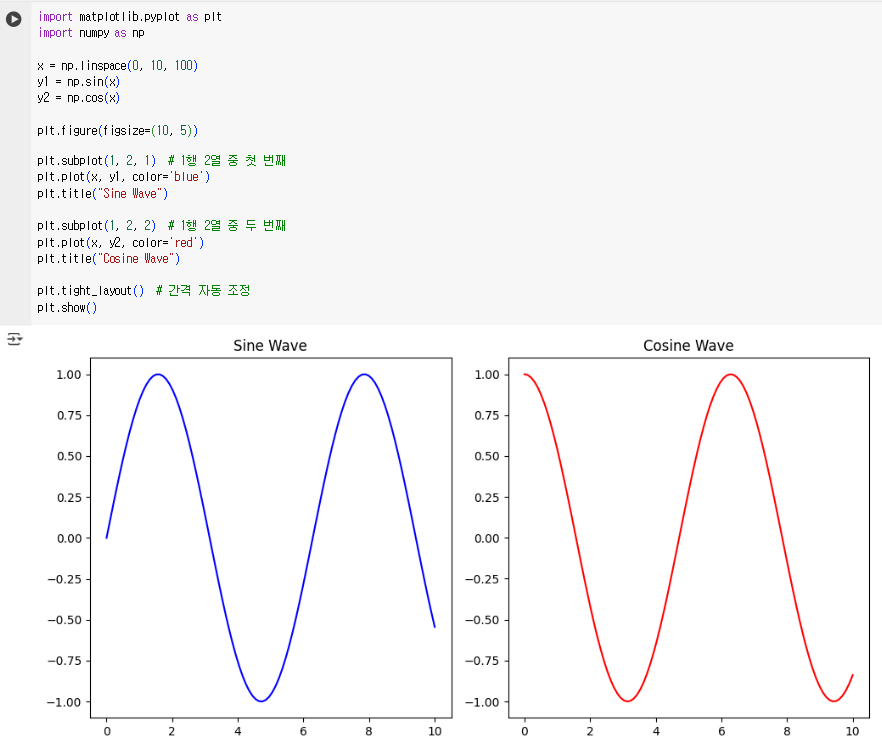Screen dimensions: 882x750
Task: Toggle the cell output options icon
Action: [15, 339]
